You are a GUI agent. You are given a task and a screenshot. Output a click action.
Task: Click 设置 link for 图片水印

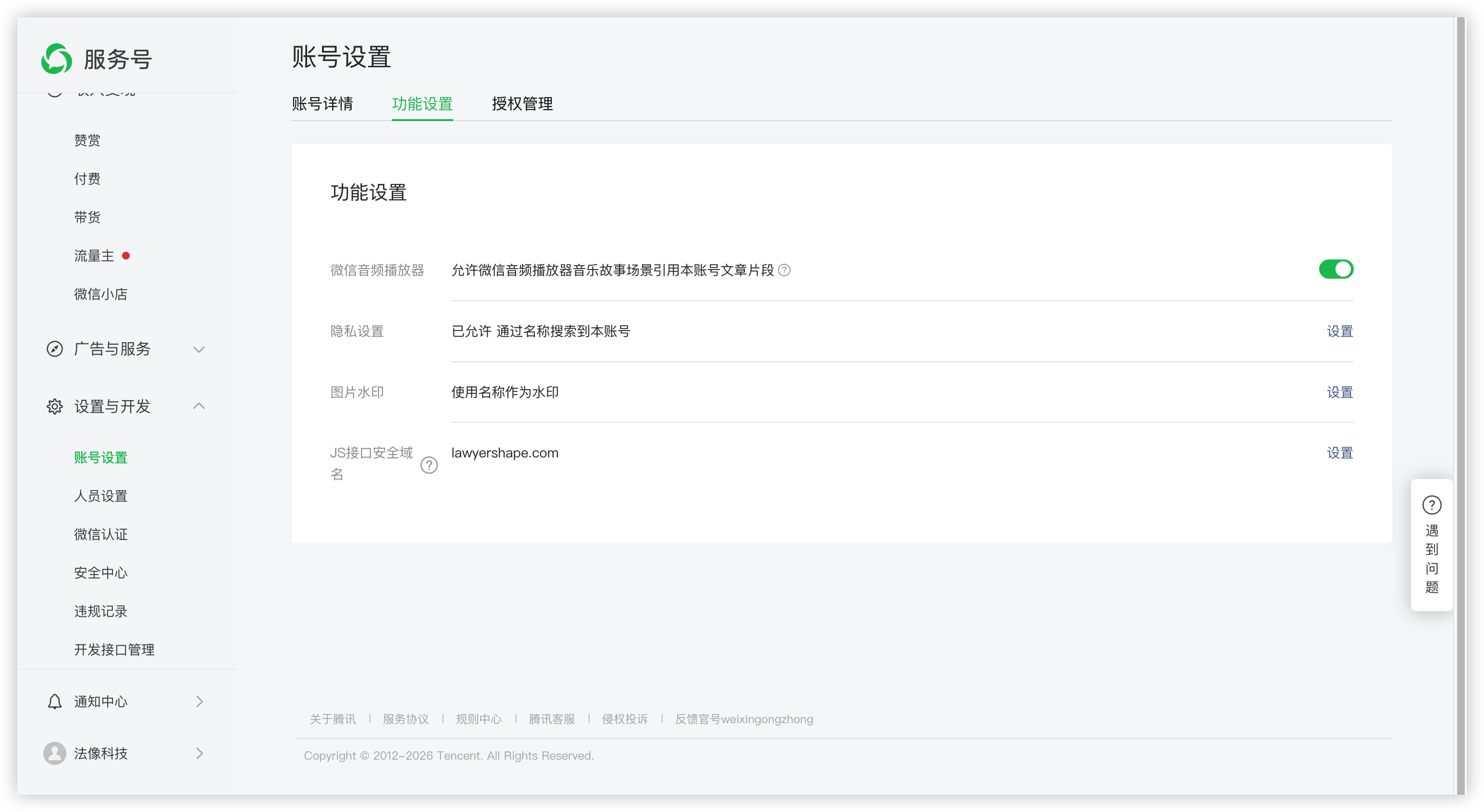(x=1339, y=392)
